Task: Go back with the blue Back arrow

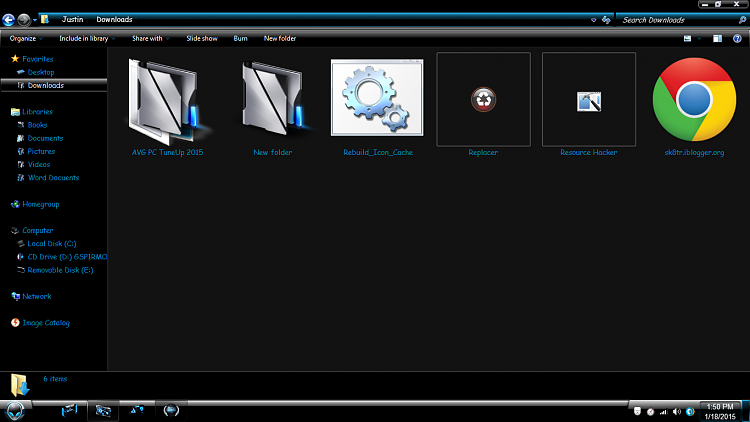Action: (8, 20)
